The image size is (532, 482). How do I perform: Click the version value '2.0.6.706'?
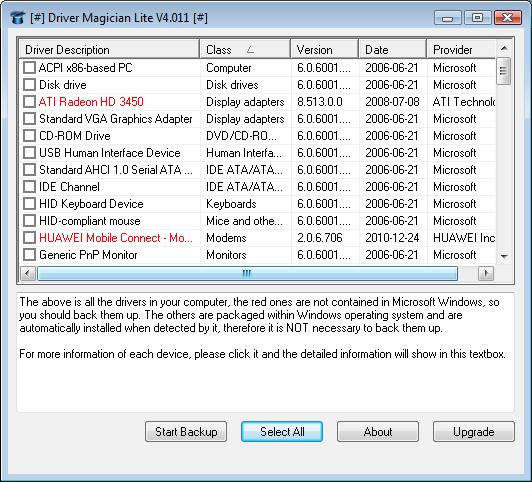[320, 238]
